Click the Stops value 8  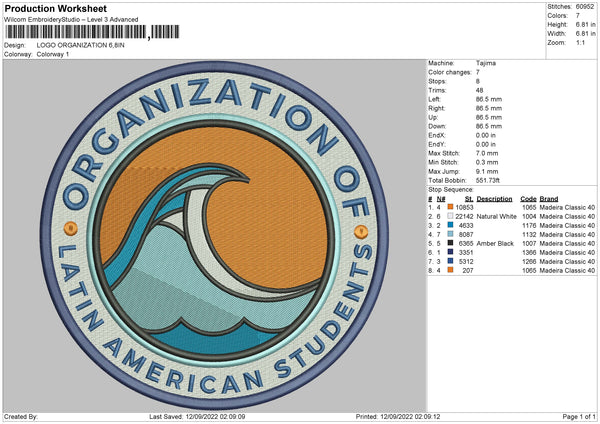tap(478, 81)
